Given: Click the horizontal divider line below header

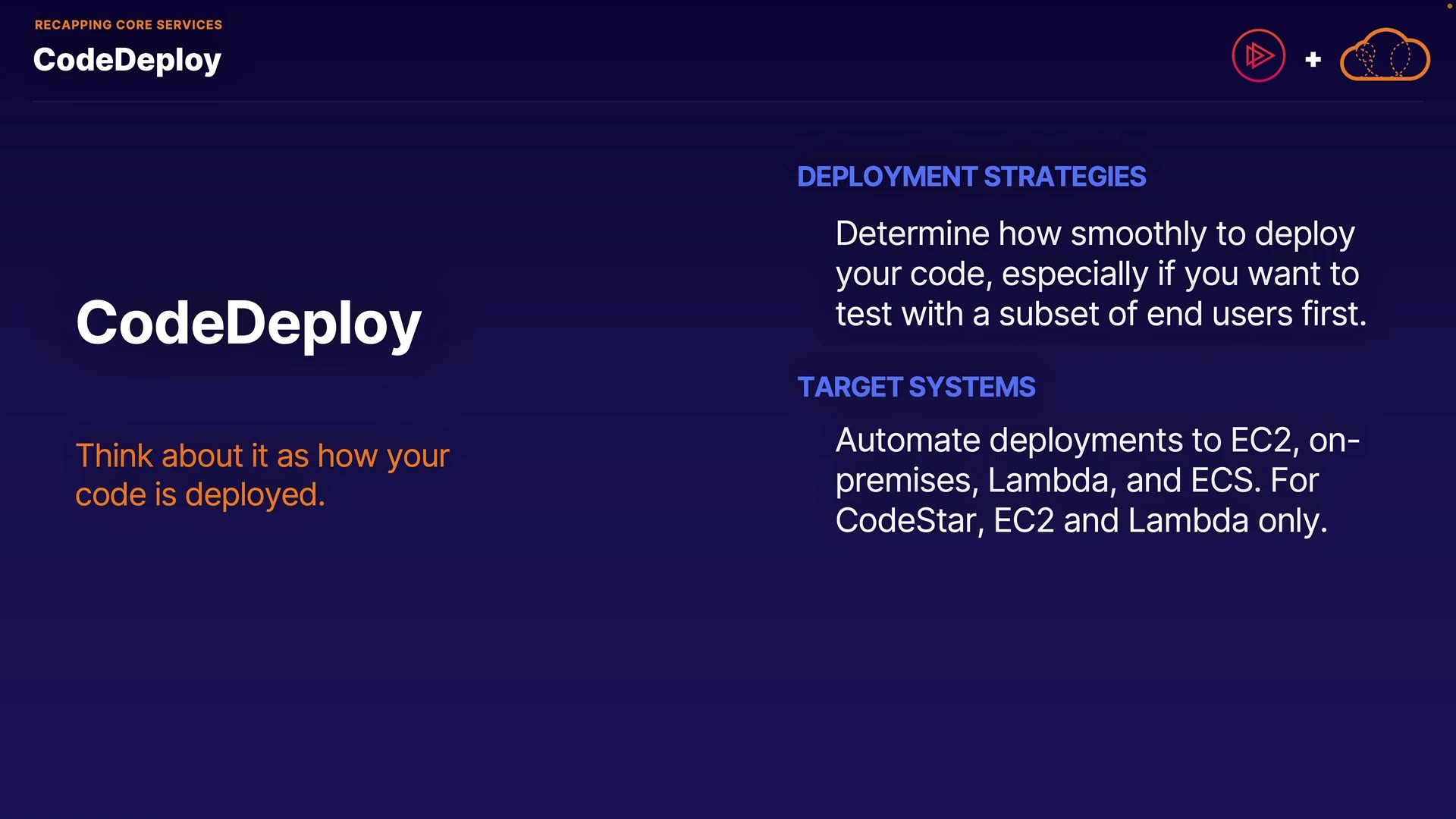Looking at the screenshot, I should click(x=728, y=101).
